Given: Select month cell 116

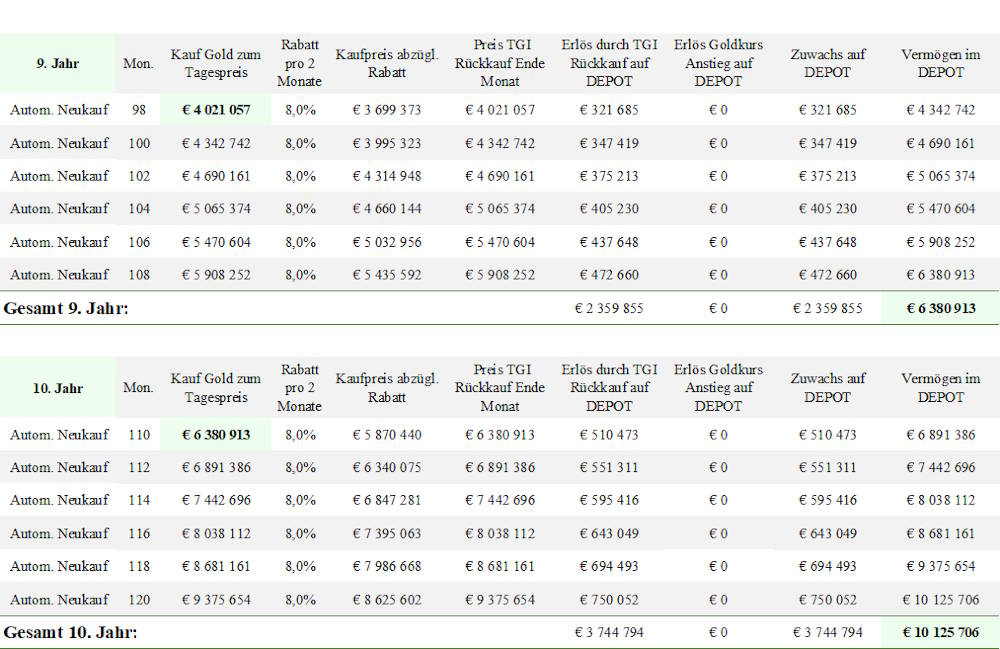Looking at the screenshot, I should tap(138, 533).
